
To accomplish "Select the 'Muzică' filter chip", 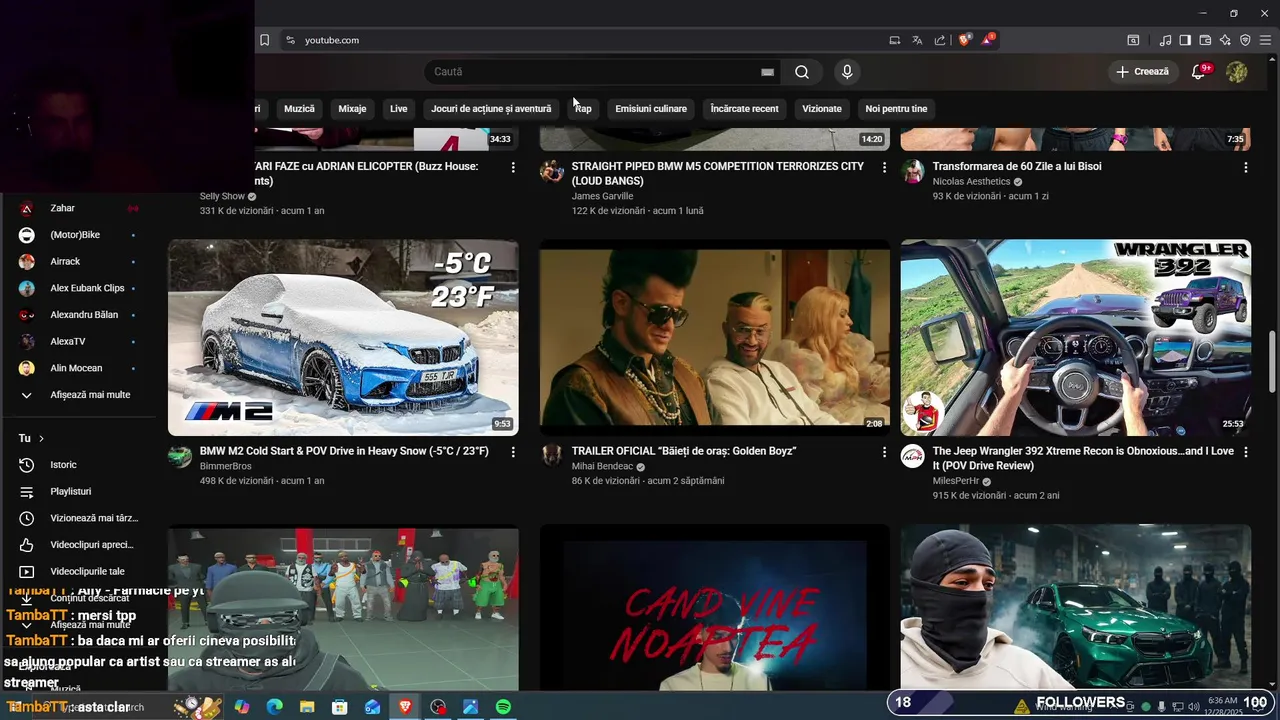I will [299, 109].
